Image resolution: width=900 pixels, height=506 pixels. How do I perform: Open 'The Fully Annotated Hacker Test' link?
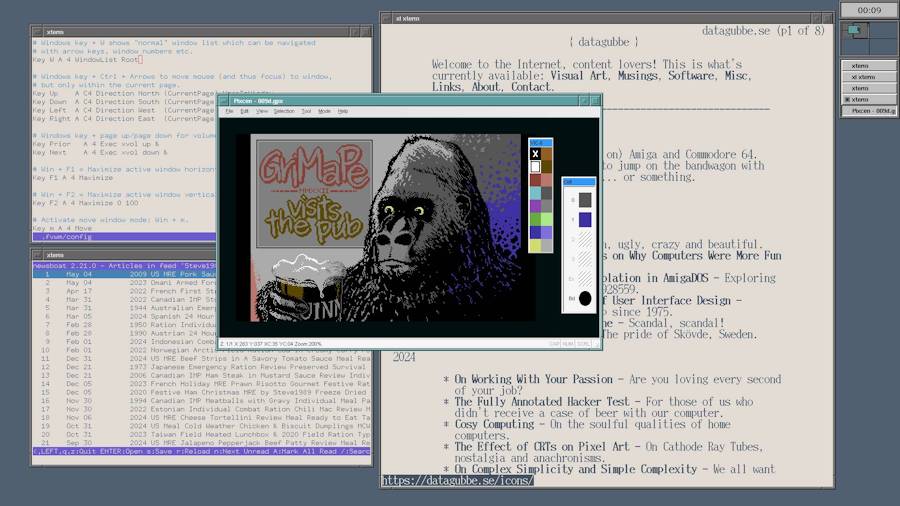click(542, 402)
